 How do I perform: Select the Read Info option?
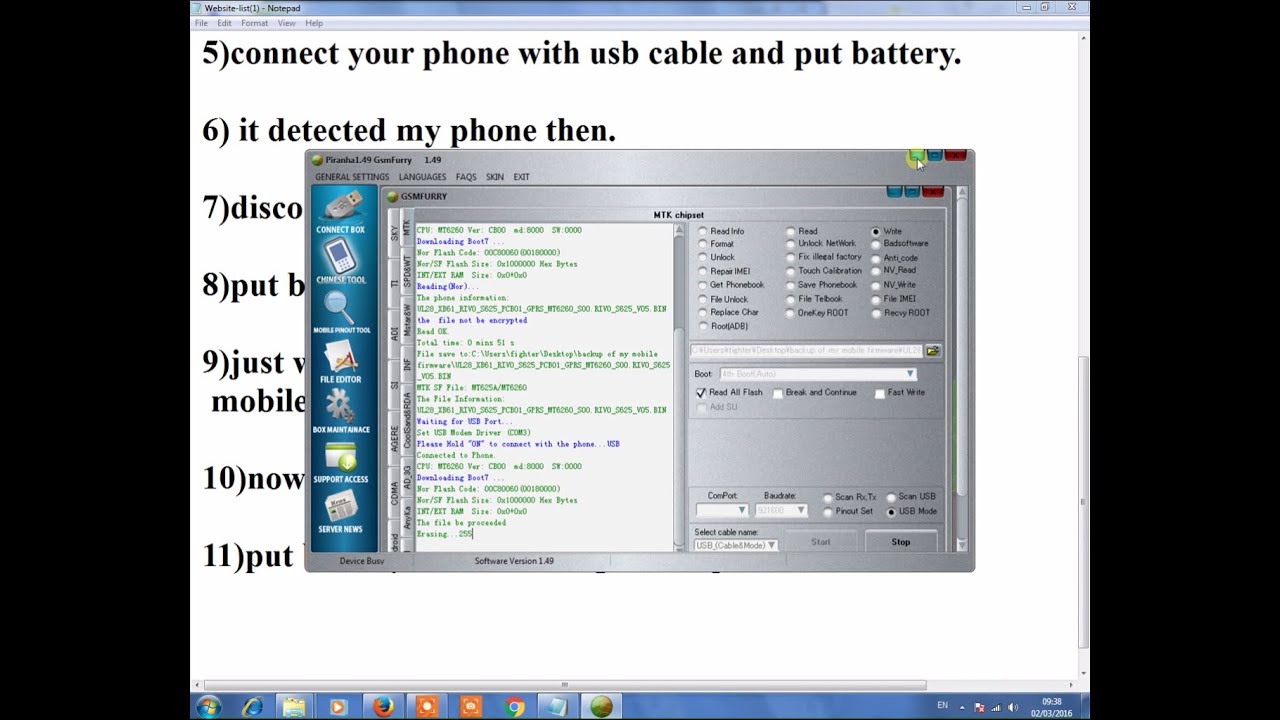[720, 231]
